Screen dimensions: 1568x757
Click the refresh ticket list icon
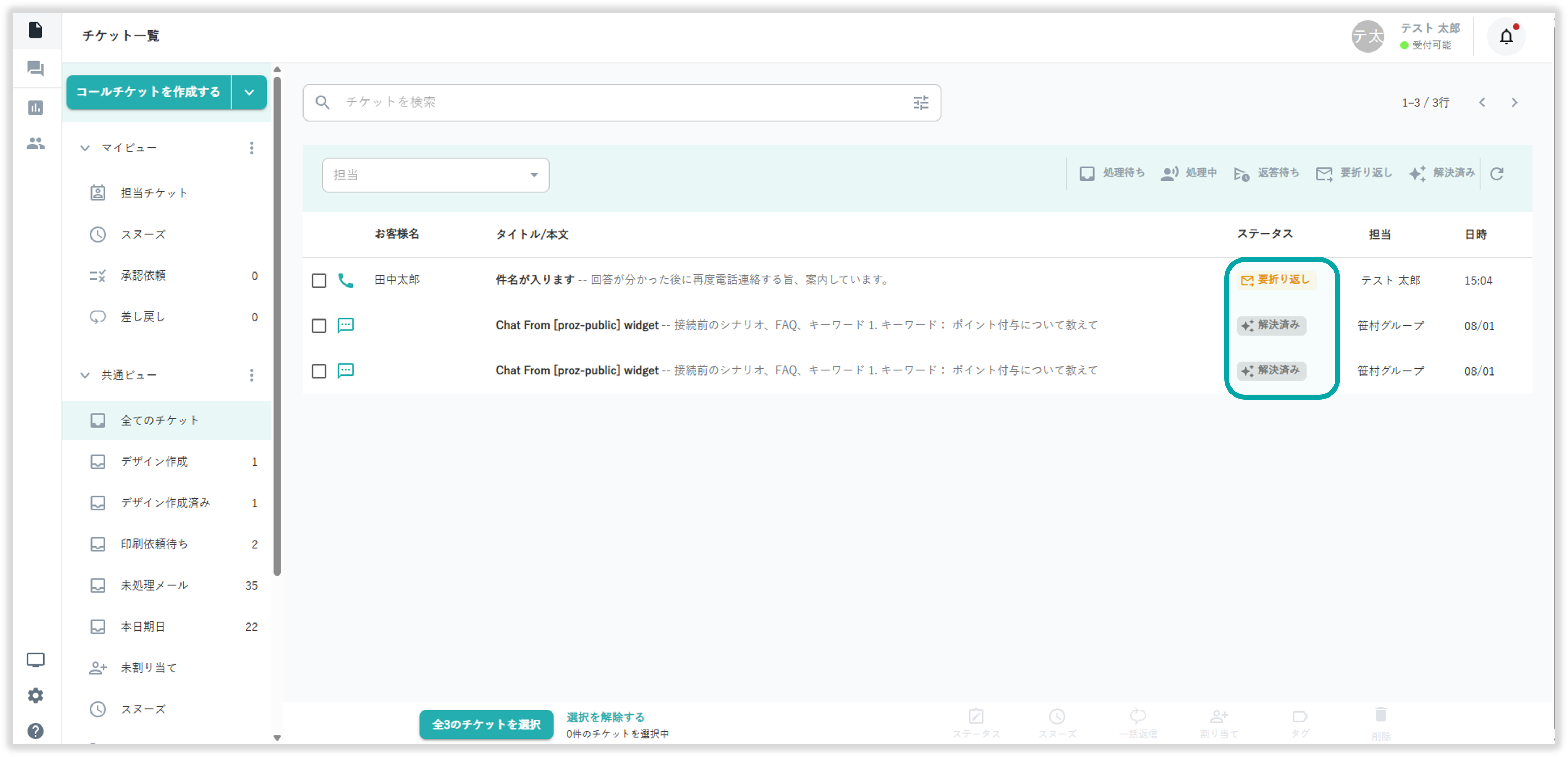click(1497, 174)
